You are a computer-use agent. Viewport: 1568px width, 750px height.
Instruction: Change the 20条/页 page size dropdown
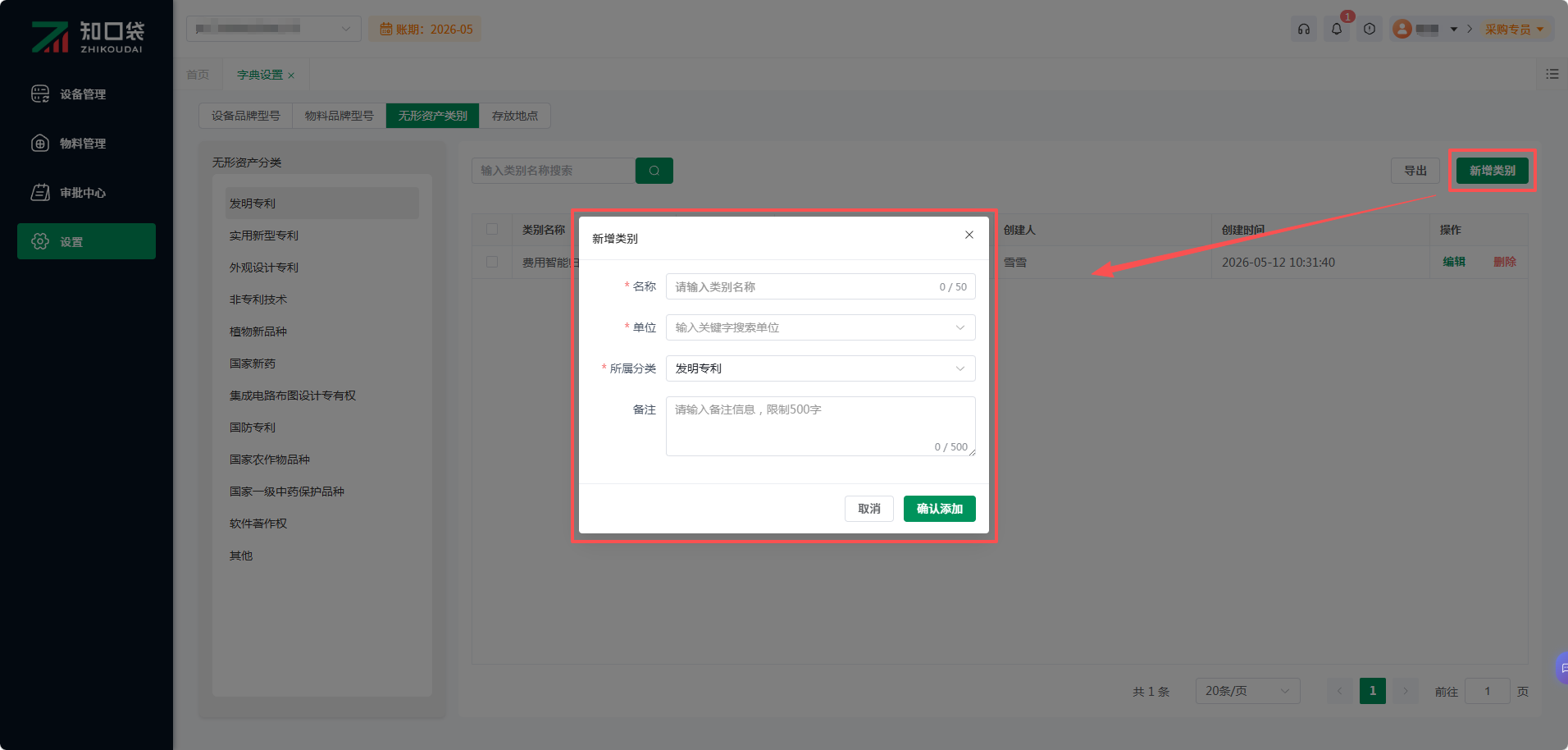pyautogui.click(x=1247, y=691)
